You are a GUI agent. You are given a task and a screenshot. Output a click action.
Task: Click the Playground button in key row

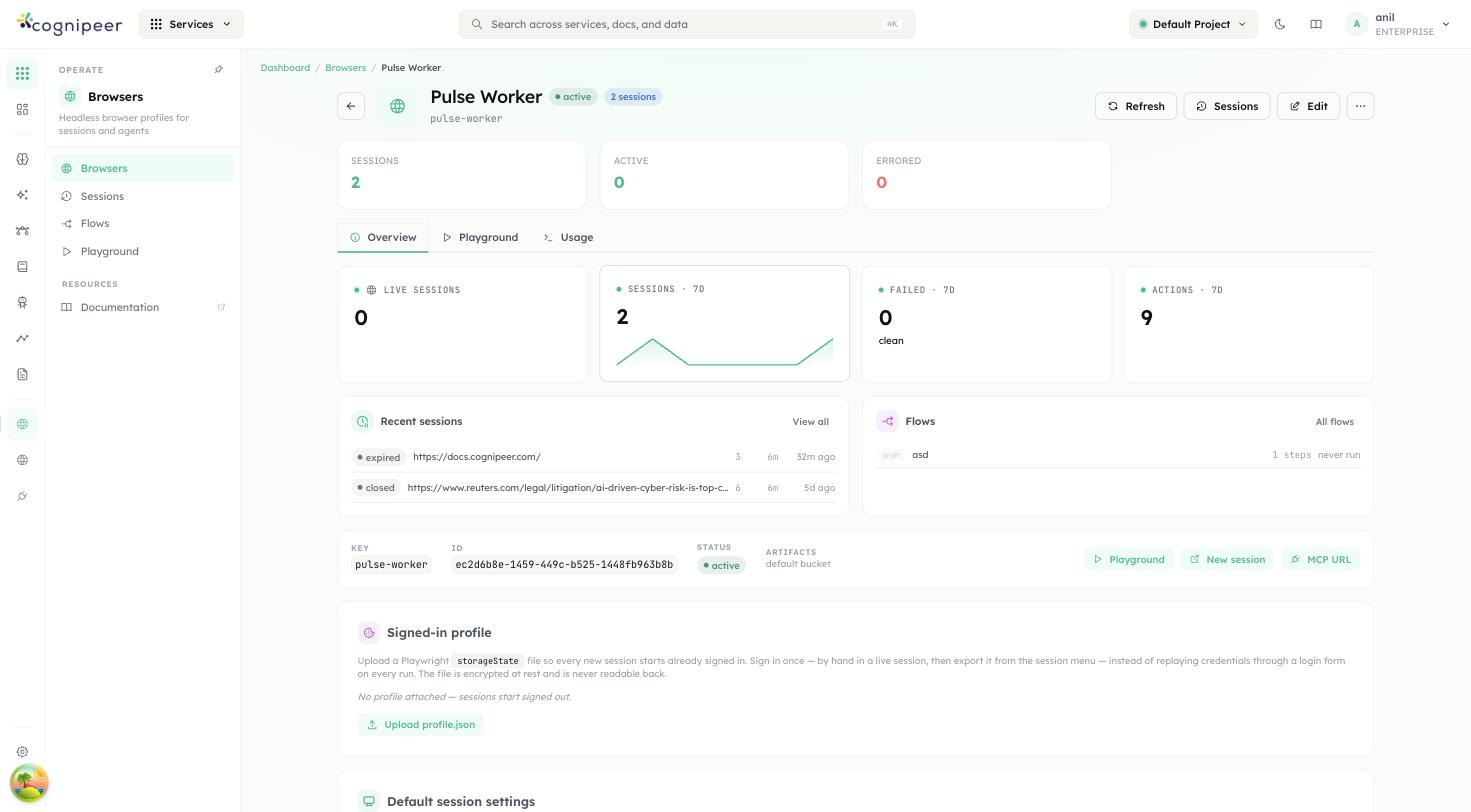point(1128,559)
